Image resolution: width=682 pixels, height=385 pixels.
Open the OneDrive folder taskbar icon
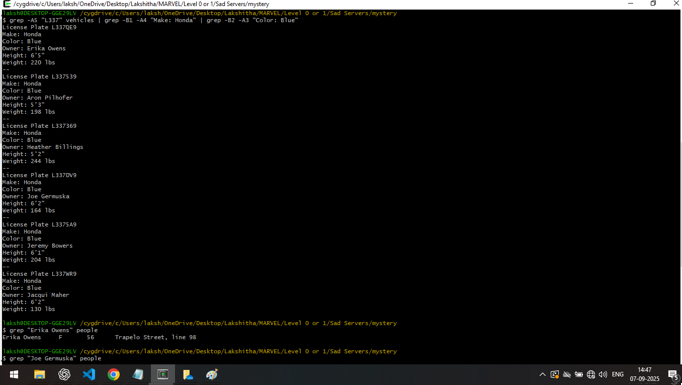(187, 375)
